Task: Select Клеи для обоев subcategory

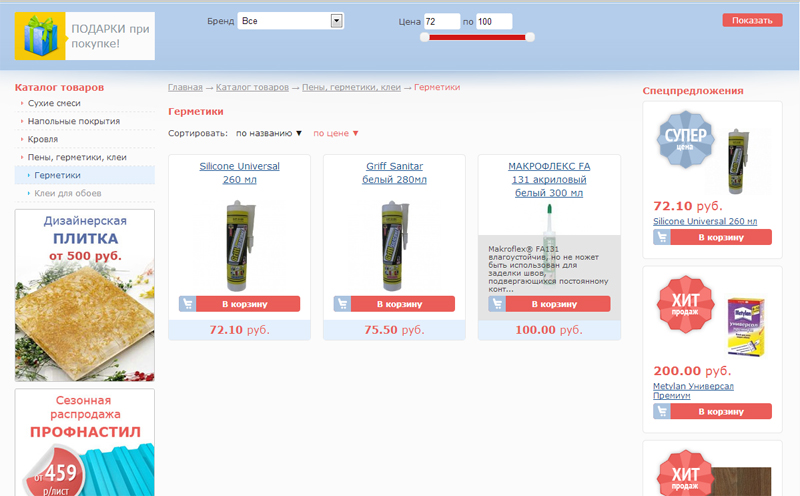Action: click(68, 193)
